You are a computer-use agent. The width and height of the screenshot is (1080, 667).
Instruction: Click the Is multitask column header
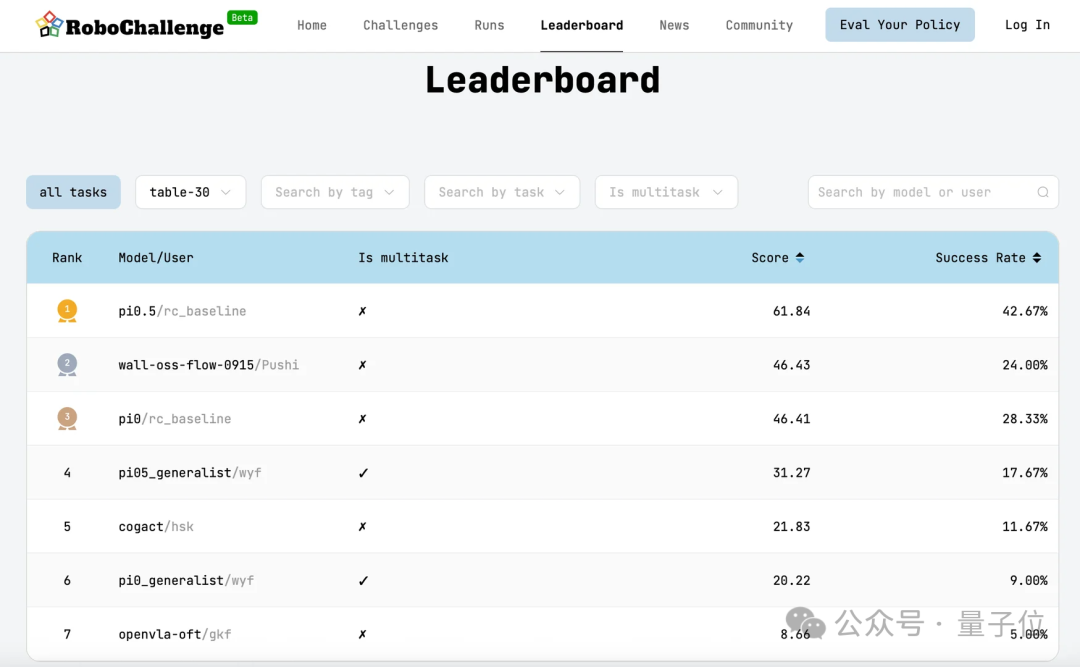pyautogui.click(x=403, y=258)
